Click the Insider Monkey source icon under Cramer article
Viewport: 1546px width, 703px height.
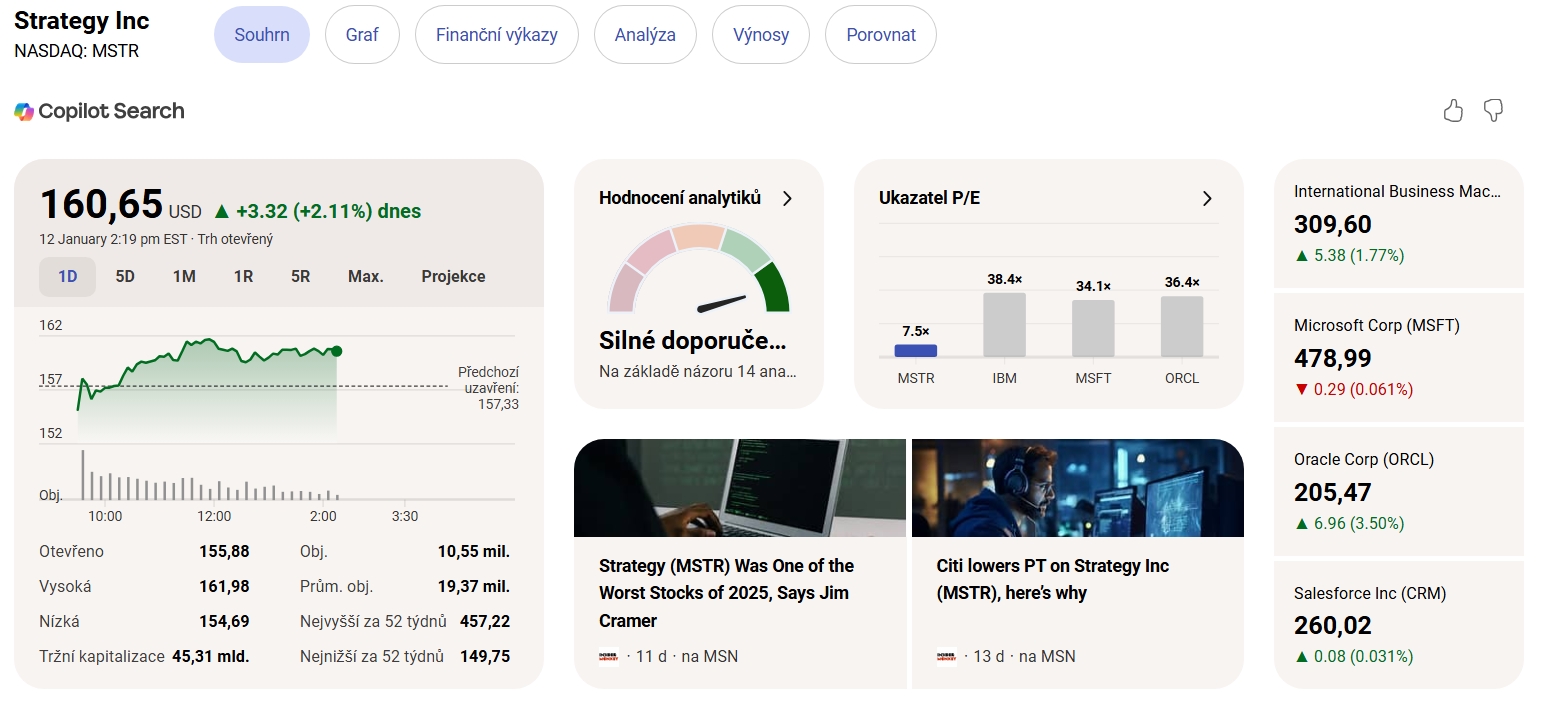click(608, 657)
